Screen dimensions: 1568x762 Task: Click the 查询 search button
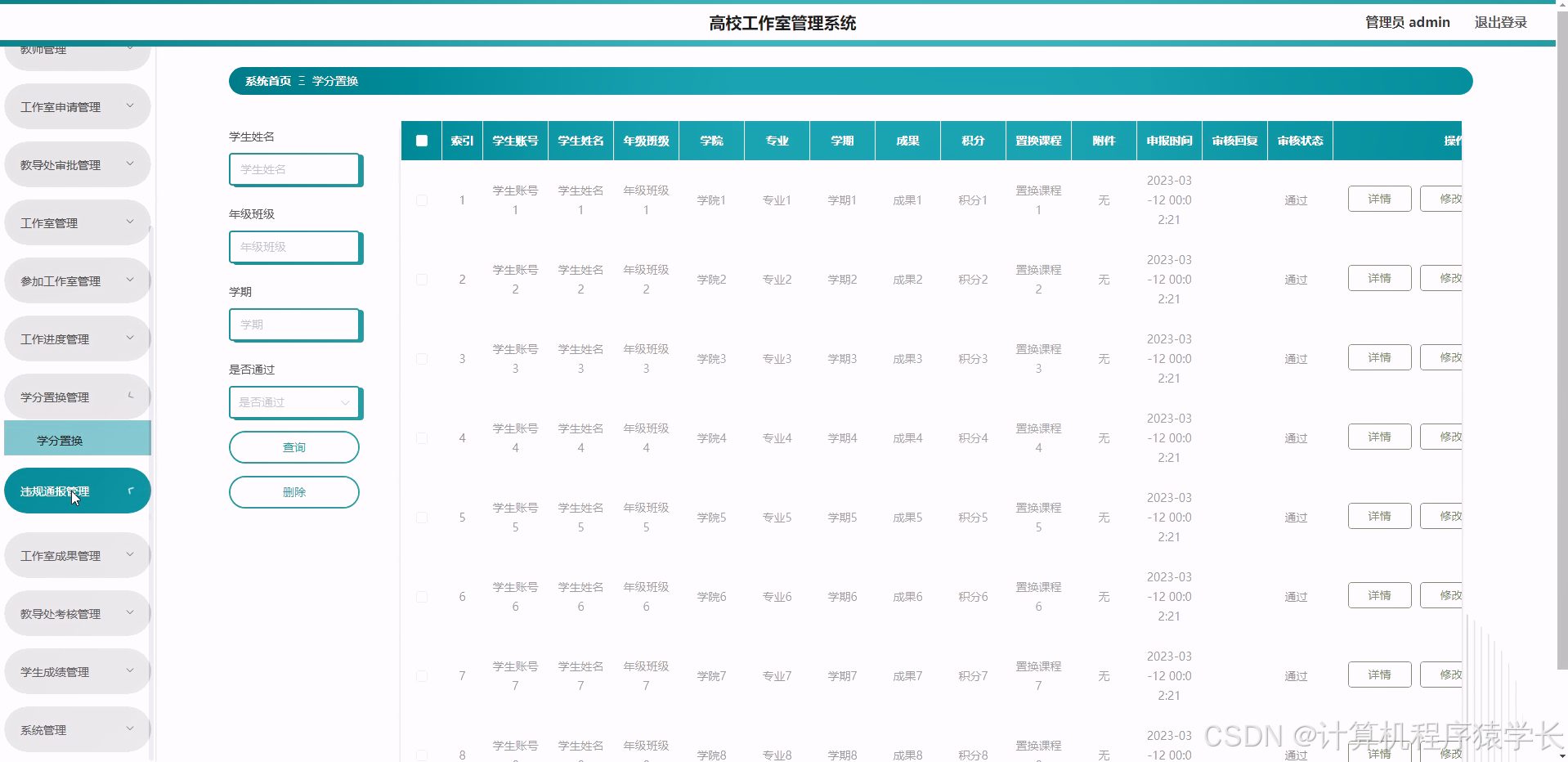pos(293,447)
